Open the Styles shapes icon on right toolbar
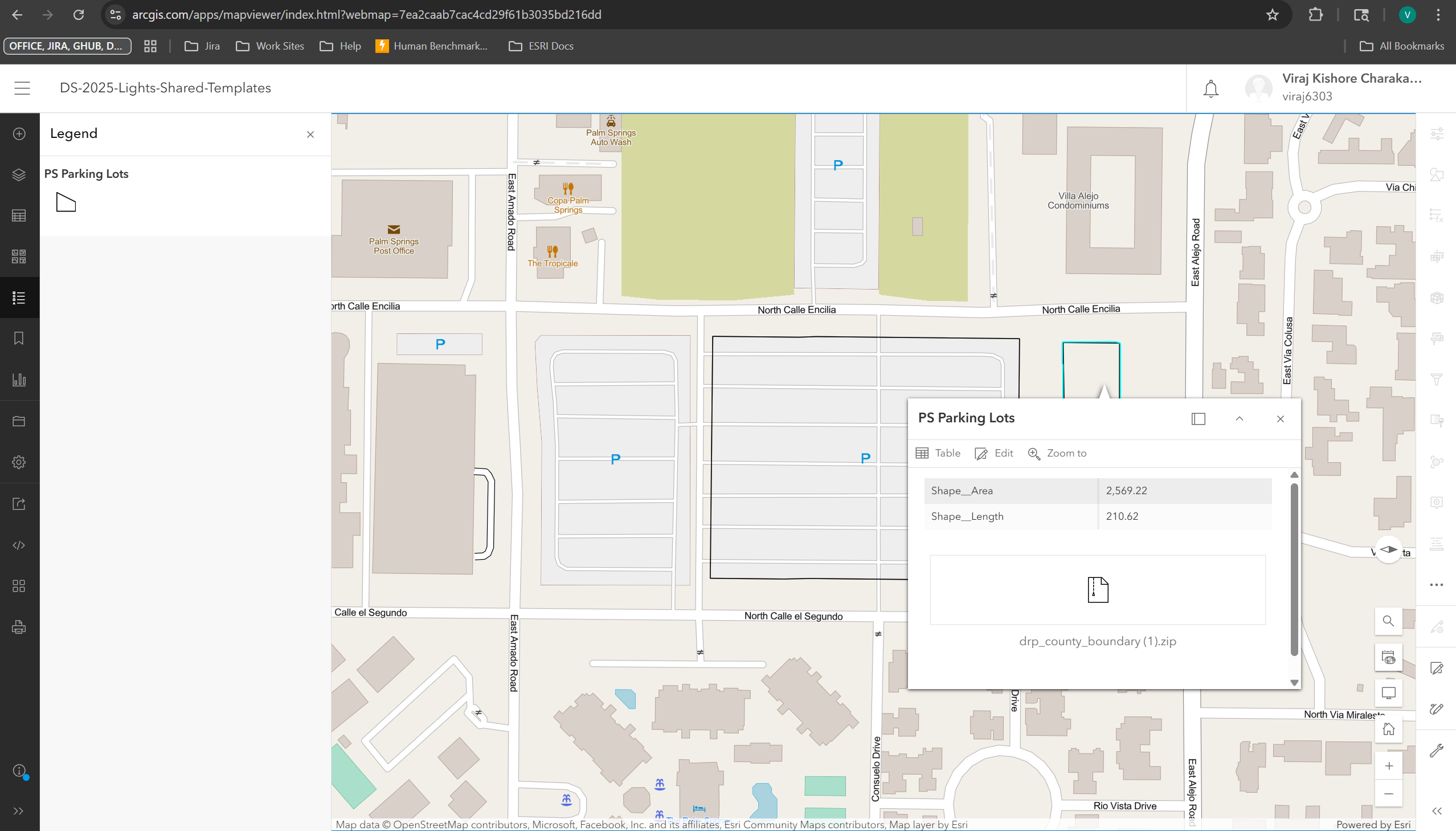 point(1437,174)
